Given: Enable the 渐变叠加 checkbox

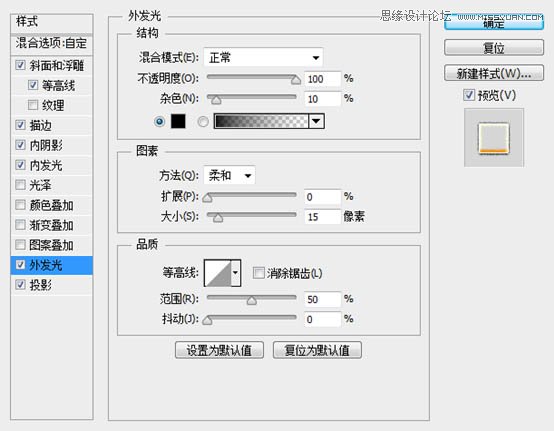Looking at the screenshot, I should (x=20, y=225).
